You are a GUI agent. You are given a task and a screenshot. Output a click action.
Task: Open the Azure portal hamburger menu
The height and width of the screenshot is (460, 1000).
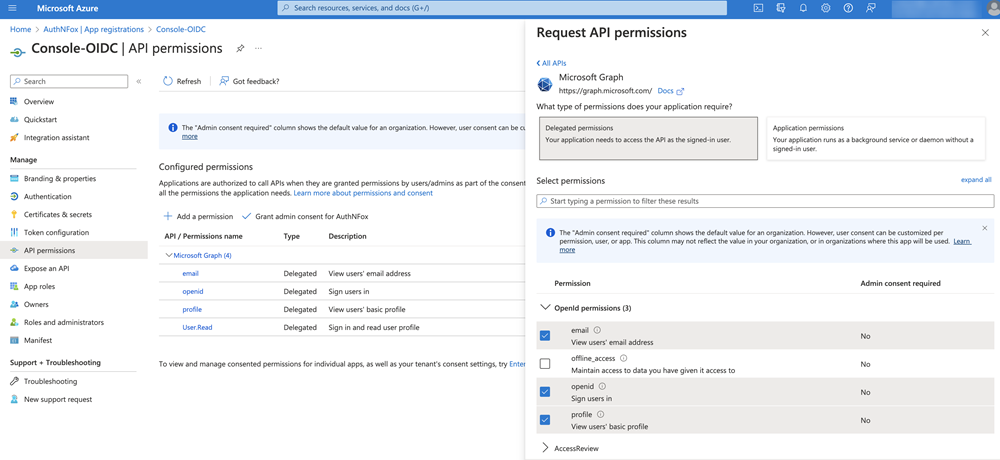pos(13,8)
